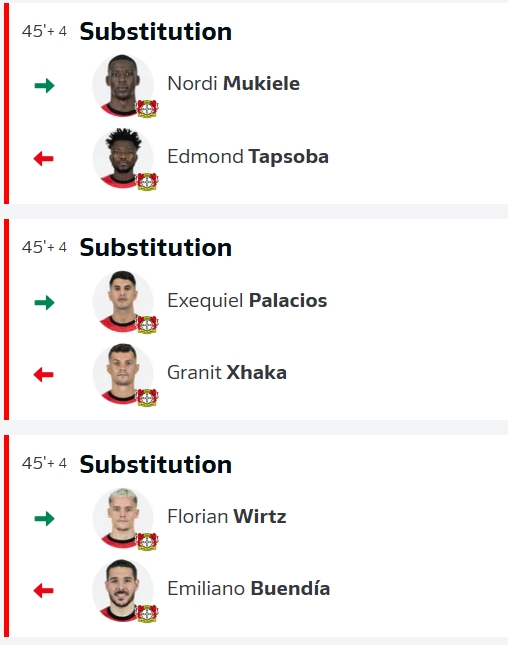The height and width of the screenshot is (645, 508).
Task: Open the Florian Wirtz name link
Action: pyautogui.click(x=227, y=517)
